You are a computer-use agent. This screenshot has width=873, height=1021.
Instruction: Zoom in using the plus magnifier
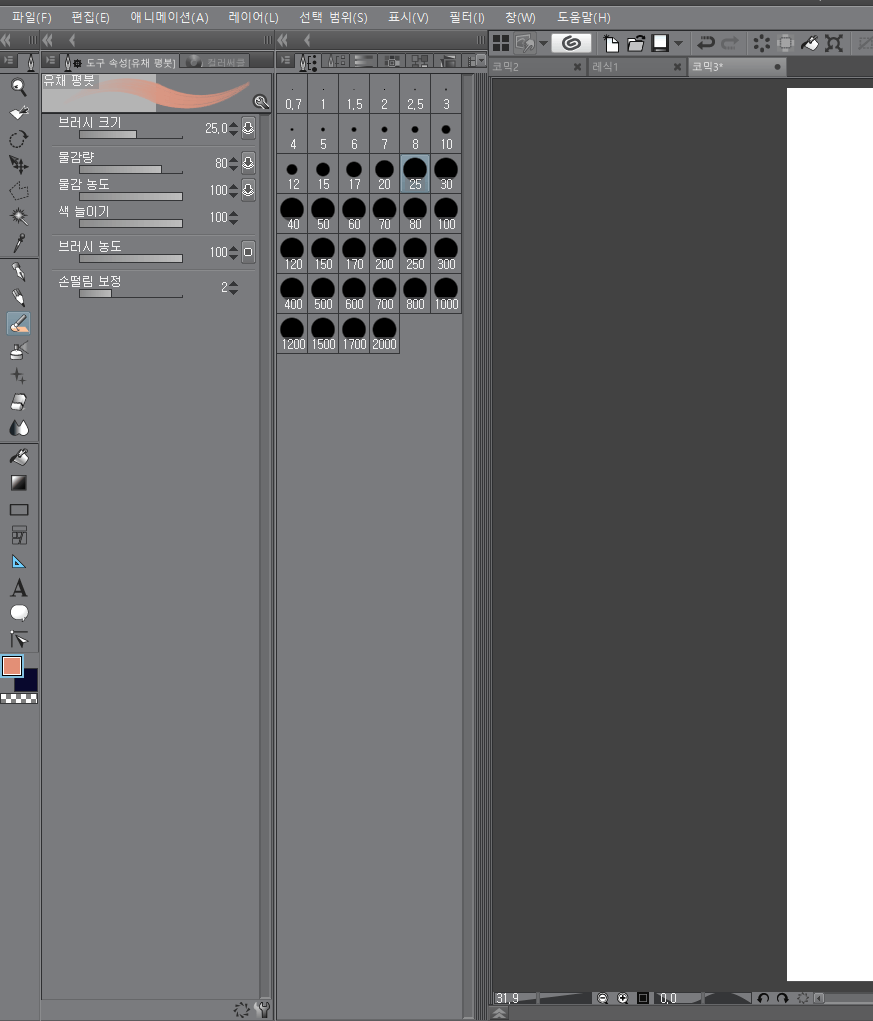click(x=622, y=998)
